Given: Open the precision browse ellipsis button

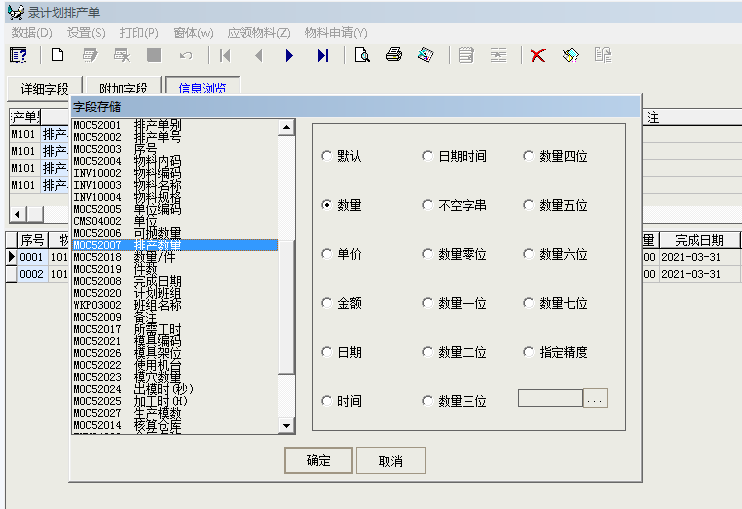Looking at the screenshot, I should click(x=595, y=398).
